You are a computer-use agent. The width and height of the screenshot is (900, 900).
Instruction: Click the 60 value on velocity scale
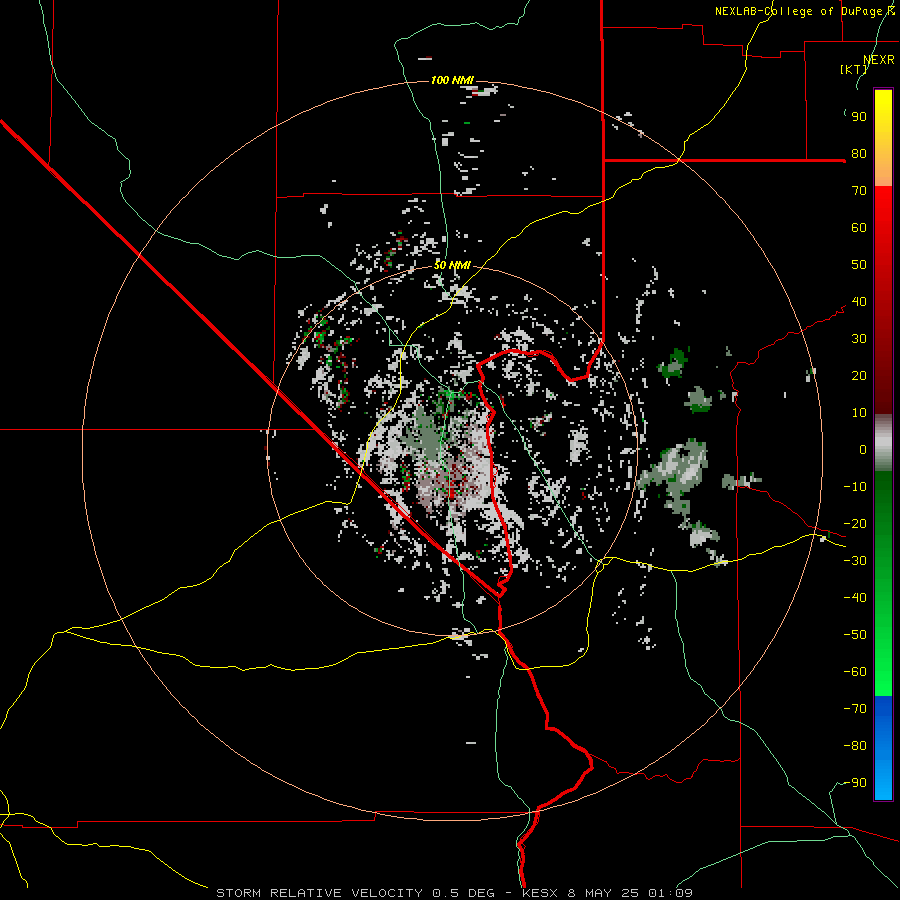pos(859,228)
